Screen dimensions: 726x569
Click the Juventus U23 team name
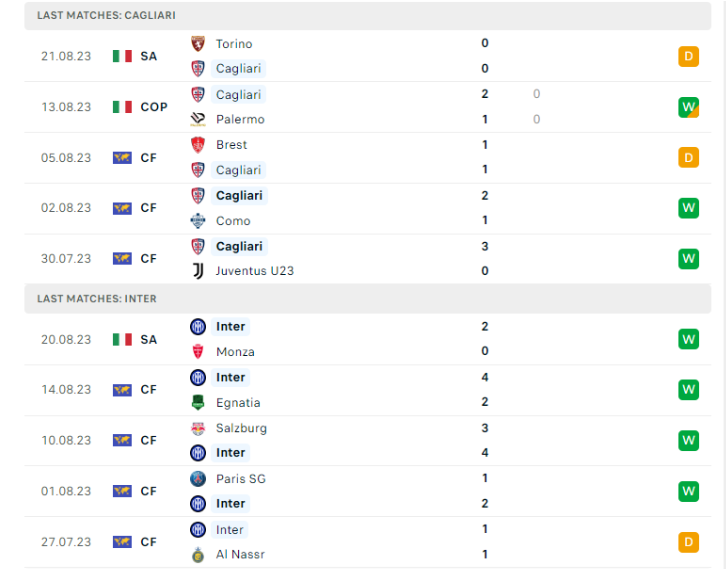pos(254,271)
